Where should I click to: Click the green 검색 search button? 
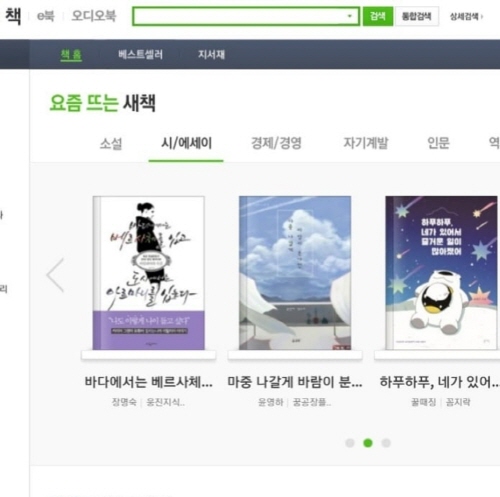(378, 16)
